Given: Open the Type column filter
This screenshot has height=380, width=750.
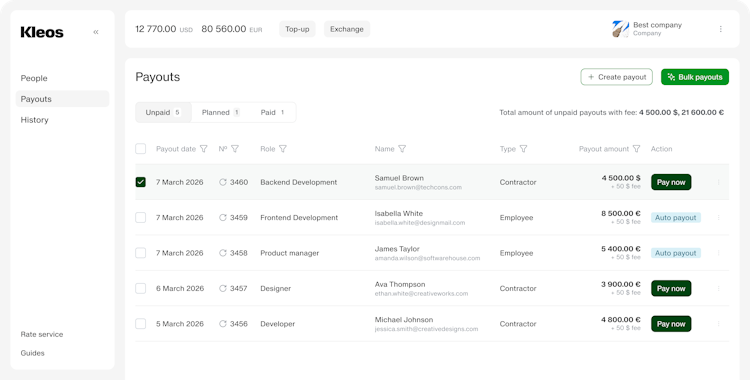Looking at the screenshot, I should [523, 149].
